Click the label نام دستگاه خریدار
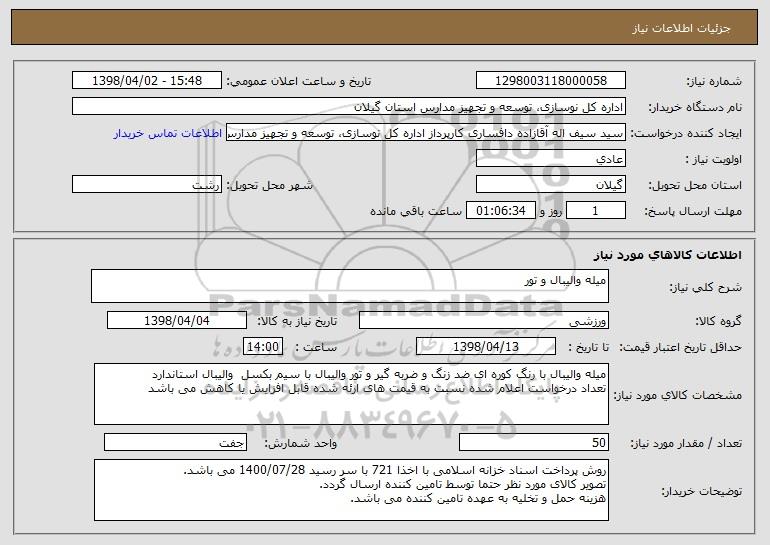Image resolution: width=770 pixels, height=545 pixels. pyautogui.click(x=695, y=108)
